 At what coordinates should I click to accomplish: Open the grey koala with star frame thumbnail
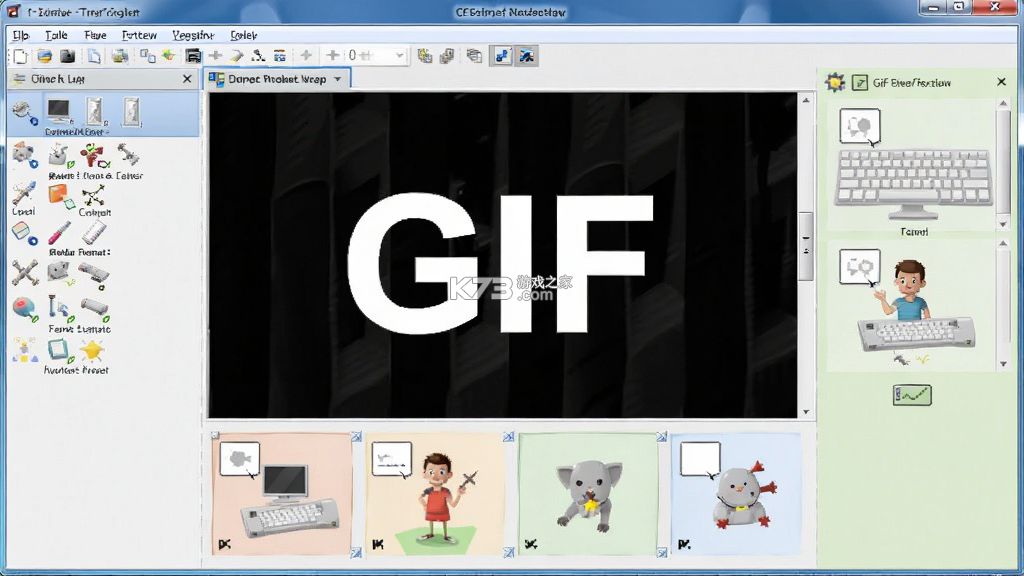pos(588,494)
